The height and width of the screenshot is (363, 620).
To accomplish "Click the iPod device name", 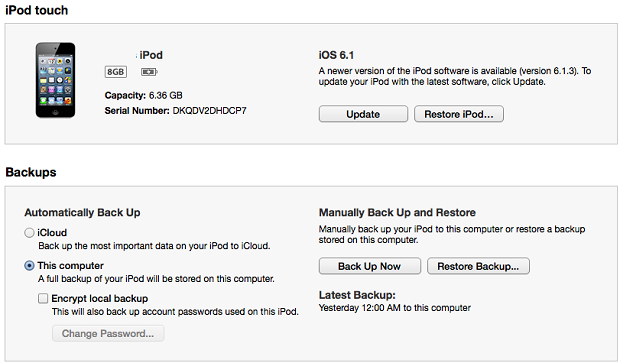I will pyautogui.click(x=151, y=55).
